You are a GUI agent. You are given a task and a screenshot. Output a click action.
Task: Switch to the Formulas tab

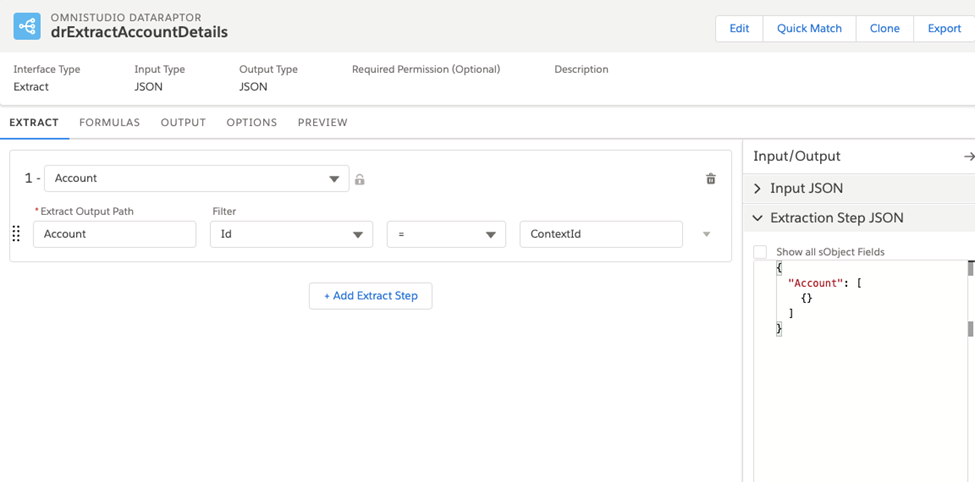point(109,123)
